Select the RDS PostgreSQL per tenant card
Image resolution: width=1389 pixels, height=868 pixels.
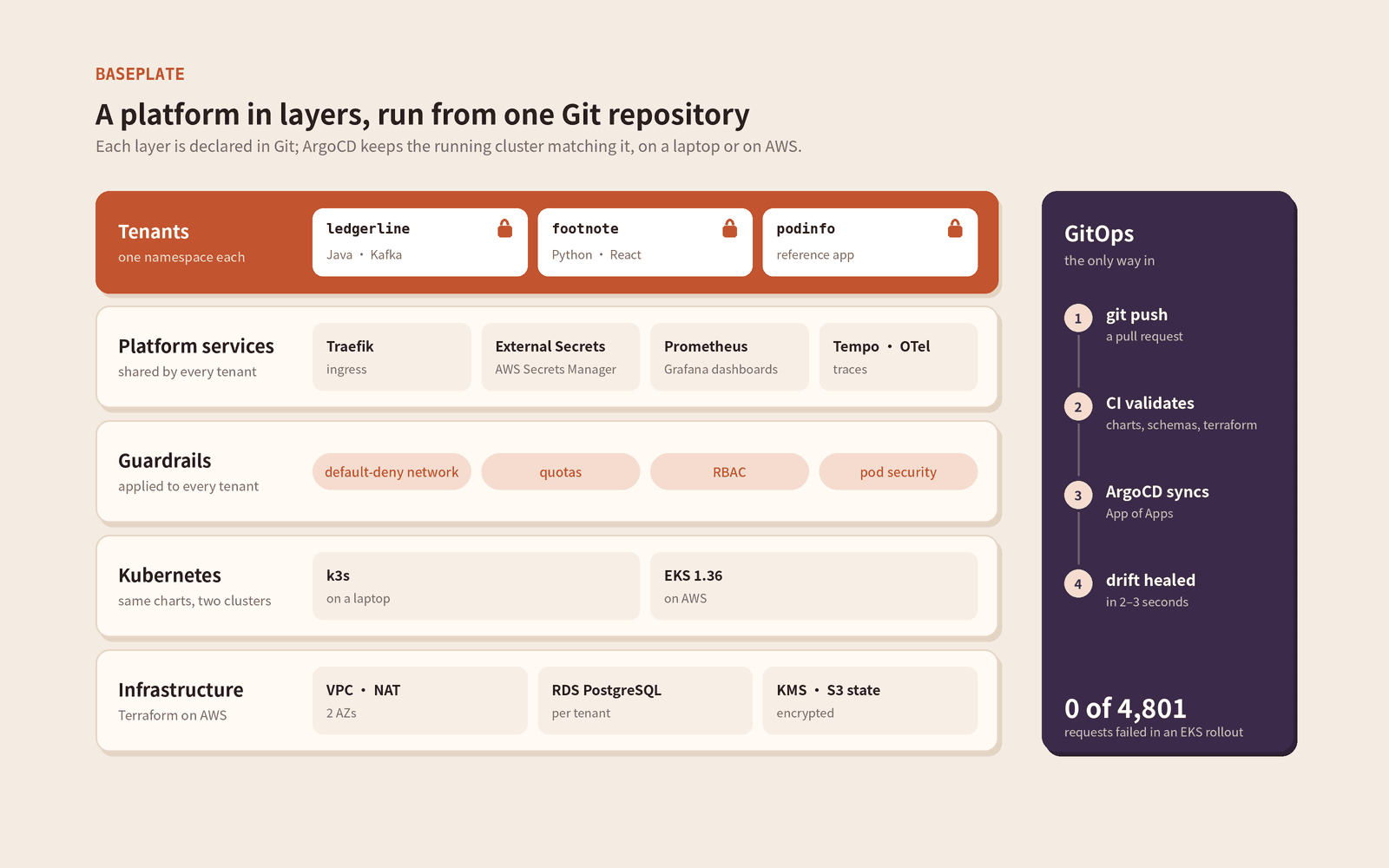(645, 700)
